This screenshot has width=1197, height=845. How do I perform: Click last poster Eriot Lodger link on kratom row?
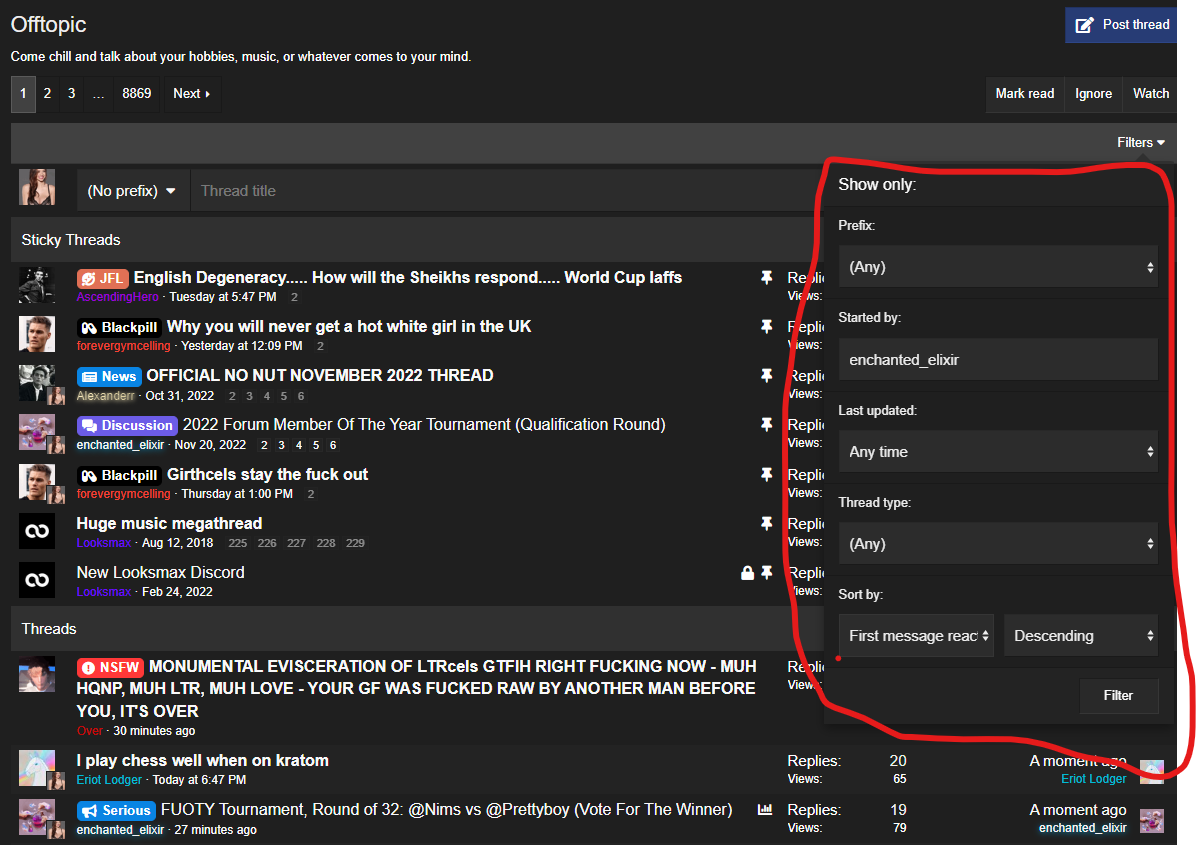(1093, 779)
